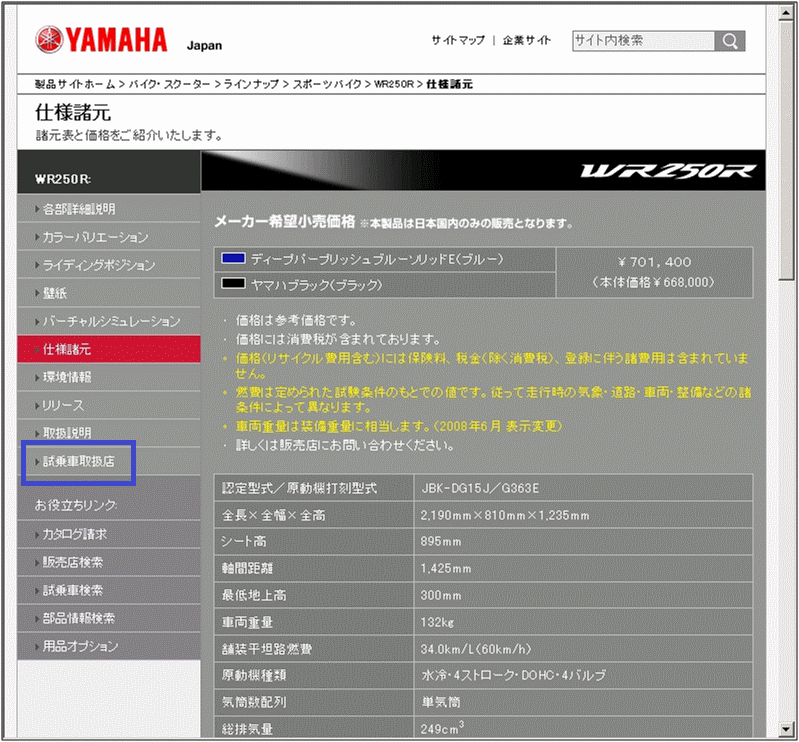The image size is (799, 742).
Task: Click the 1,425mm wheelbase value
Action: coord(446,568)
